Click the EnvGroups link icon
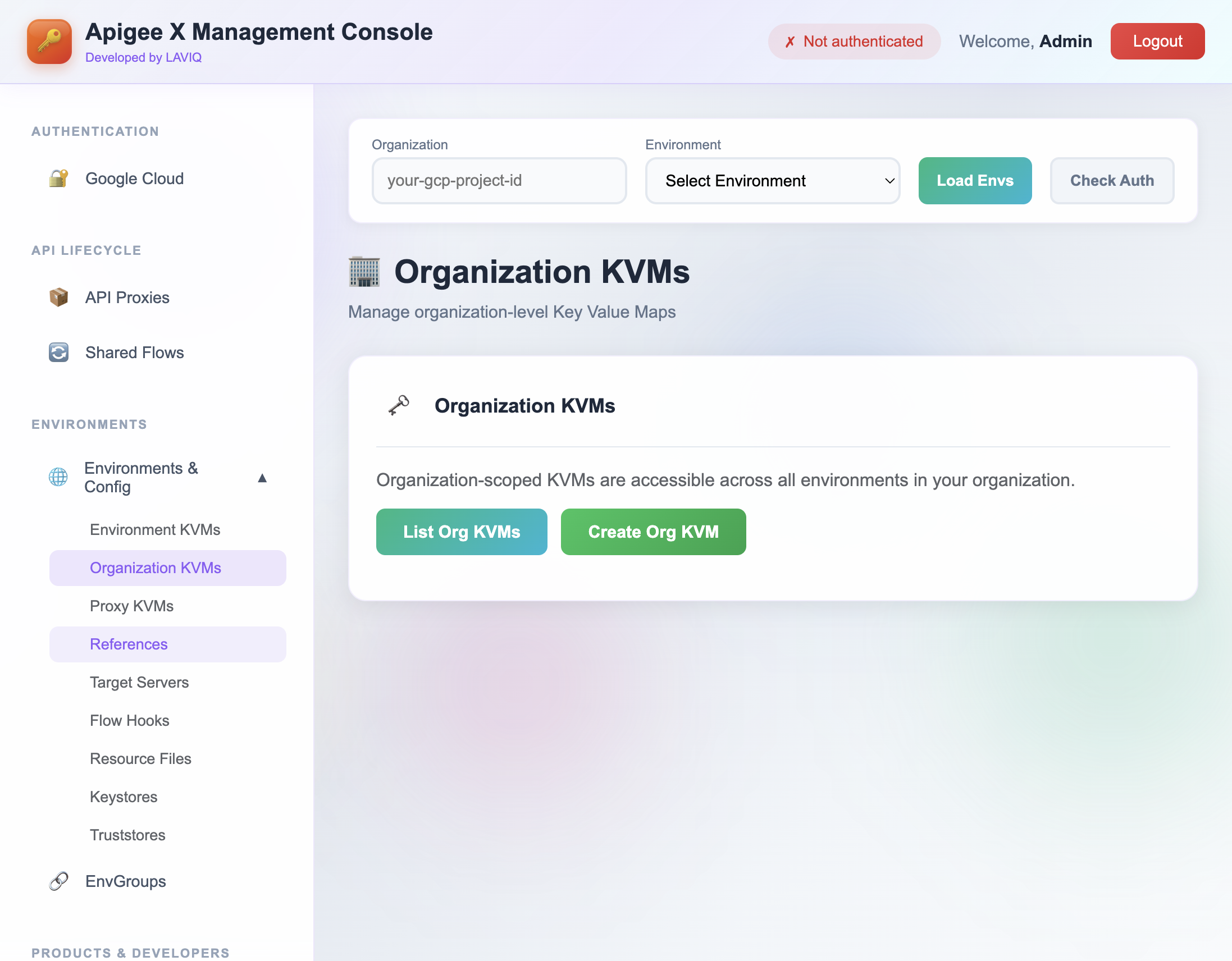The height and width of the screenshot is (961, 1232). pyautogui.click(x=58, y=881)
